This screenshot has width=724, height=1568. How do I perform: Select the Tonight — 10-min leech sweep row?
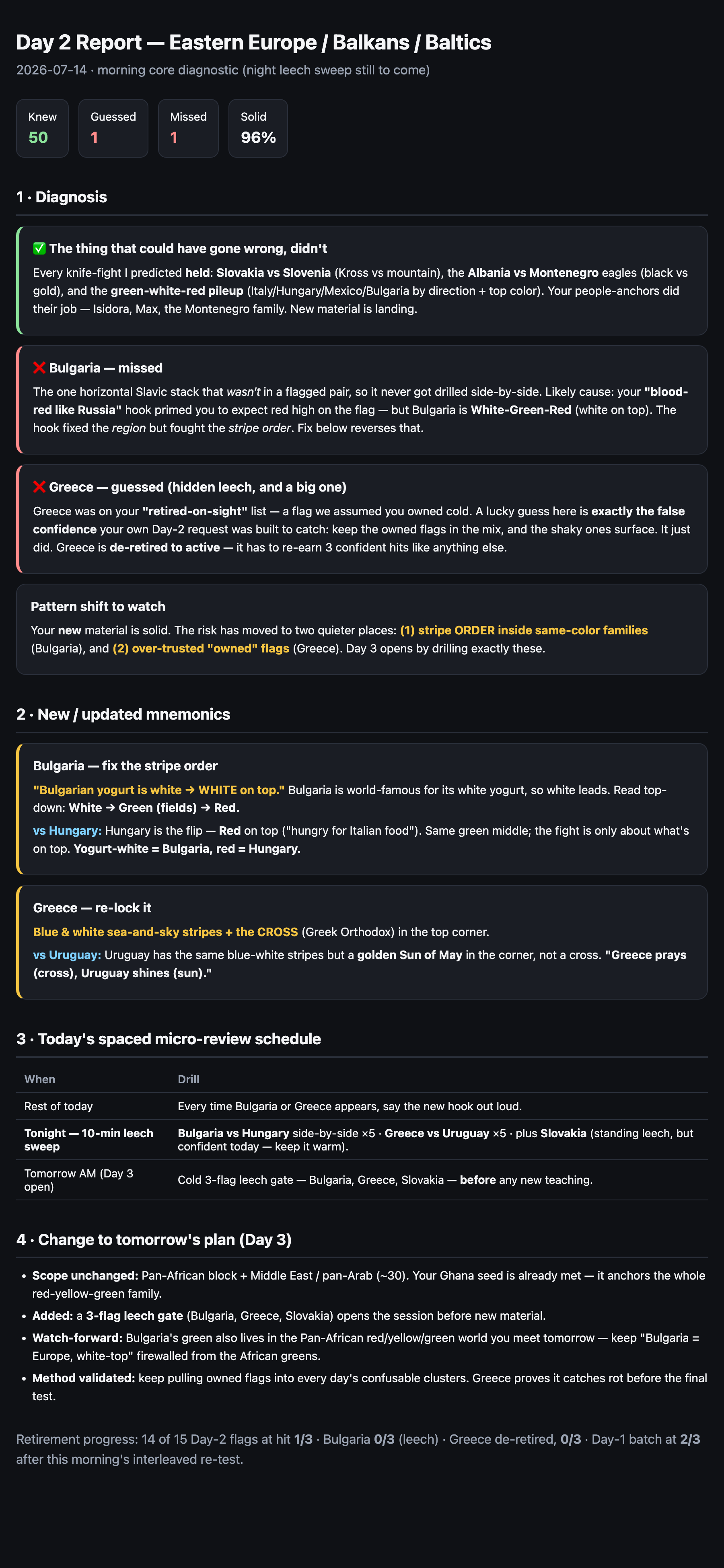pyautogui.click(x=362, y=1140)
